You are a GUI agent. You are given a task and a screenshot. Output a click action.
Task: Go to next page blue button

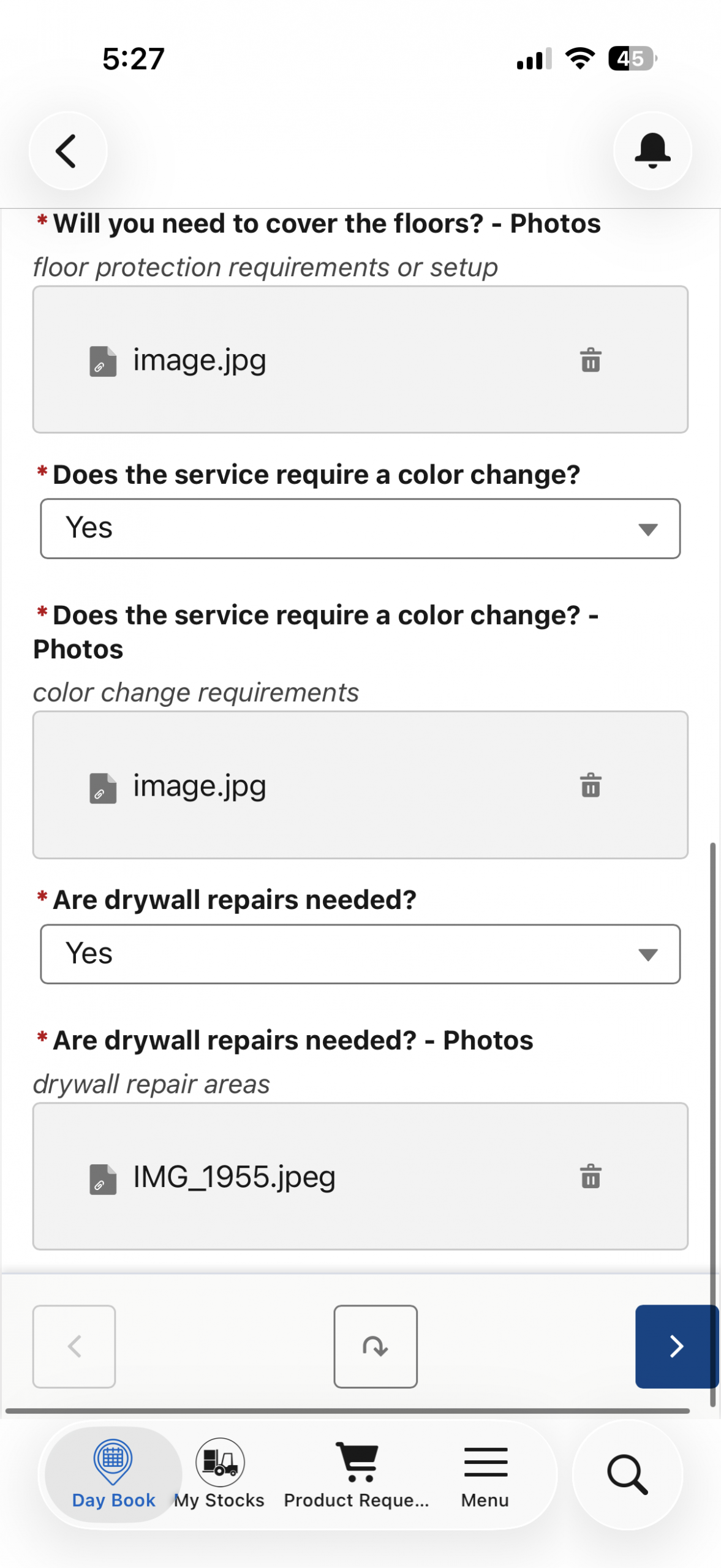click(677, 1346)
